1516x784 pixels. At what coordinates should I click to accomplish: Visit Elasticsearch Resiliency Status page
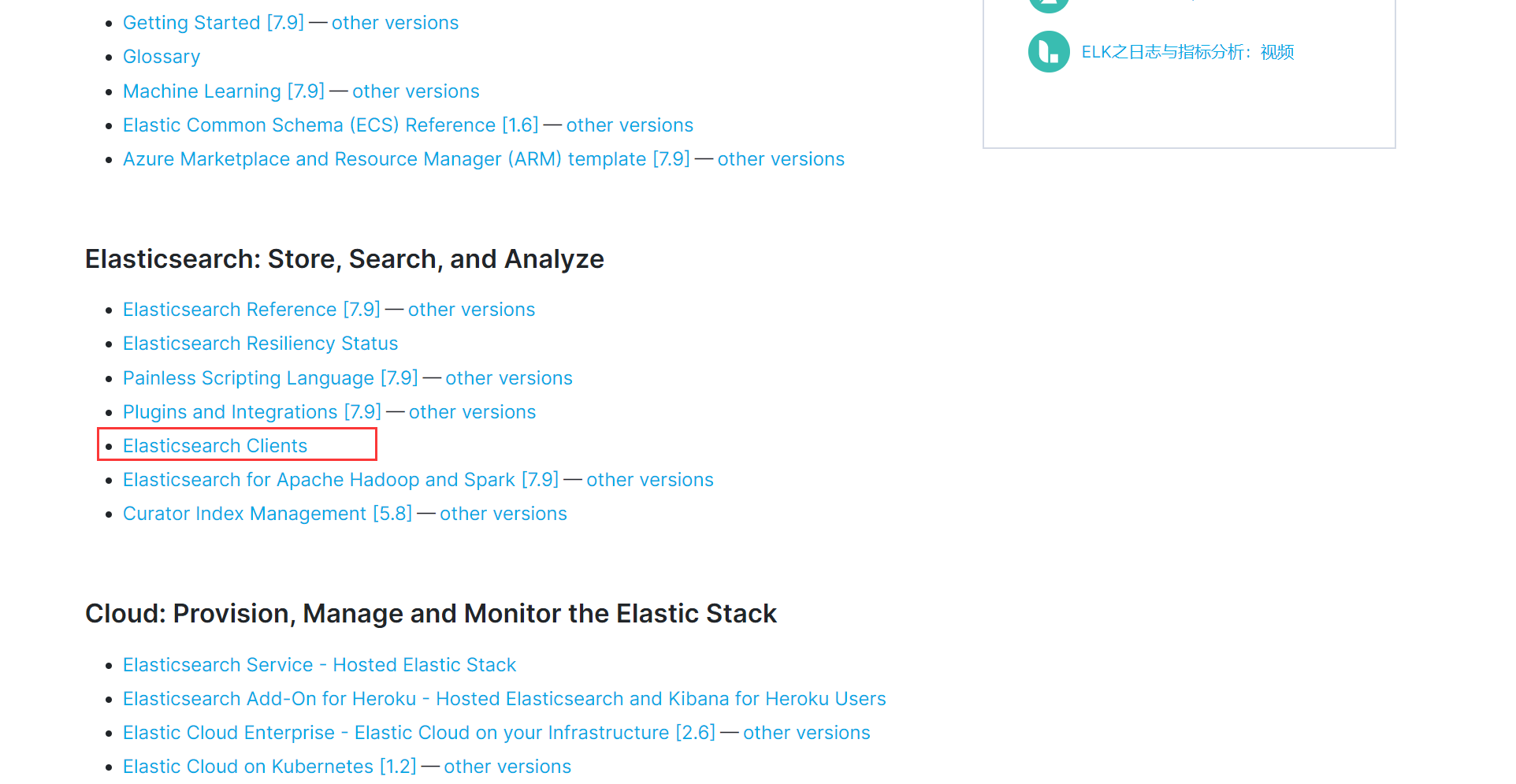pyautogui.click(x=260, y=344)
